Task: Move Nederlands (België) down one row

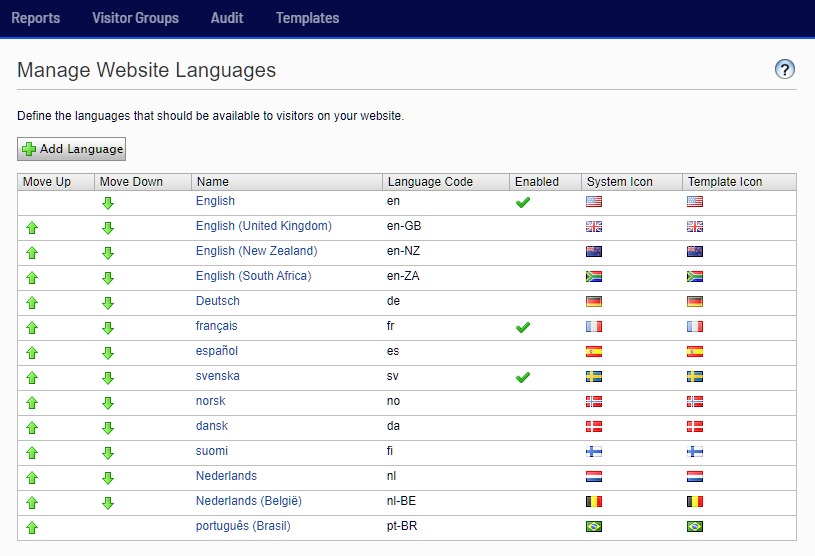Action: 108,502
